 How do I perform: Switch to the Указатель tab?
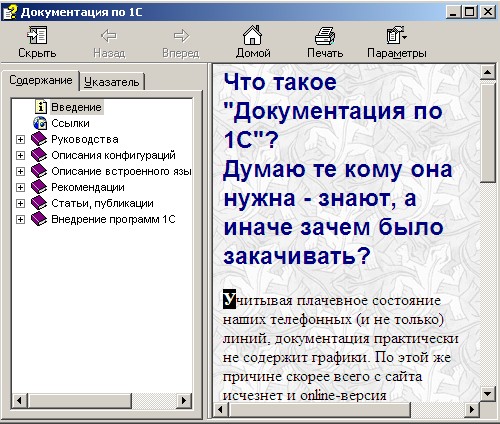[x=111, y=82]
